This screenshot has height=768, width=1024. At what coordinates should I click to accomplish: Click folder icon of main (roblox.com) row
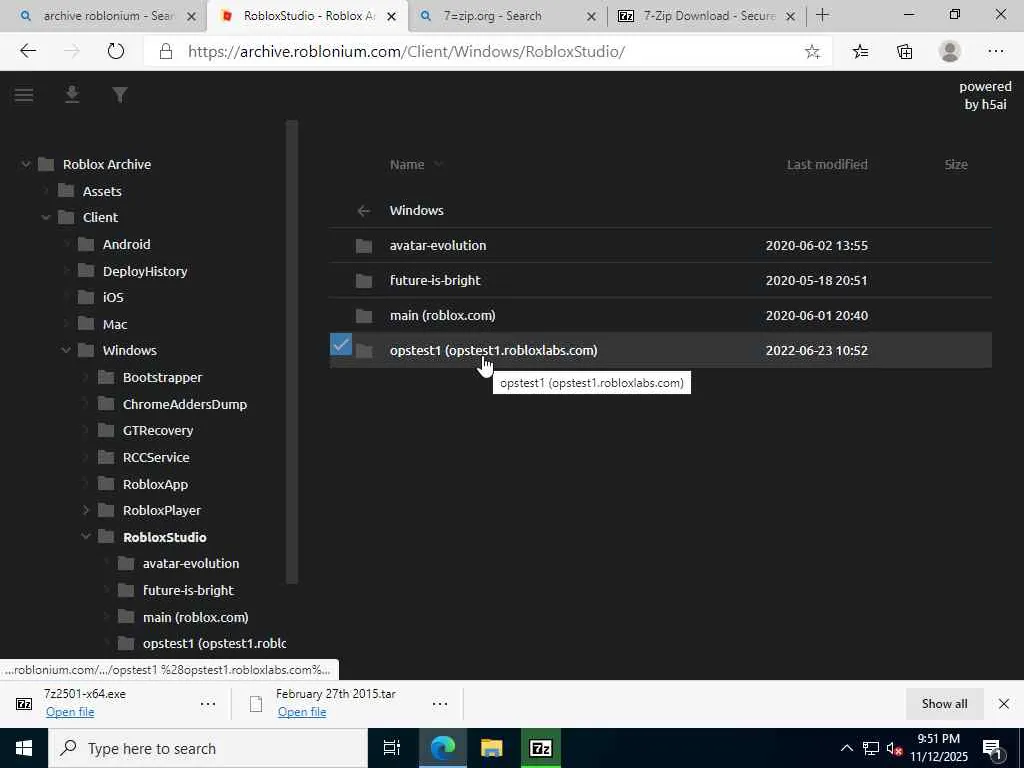364,316
